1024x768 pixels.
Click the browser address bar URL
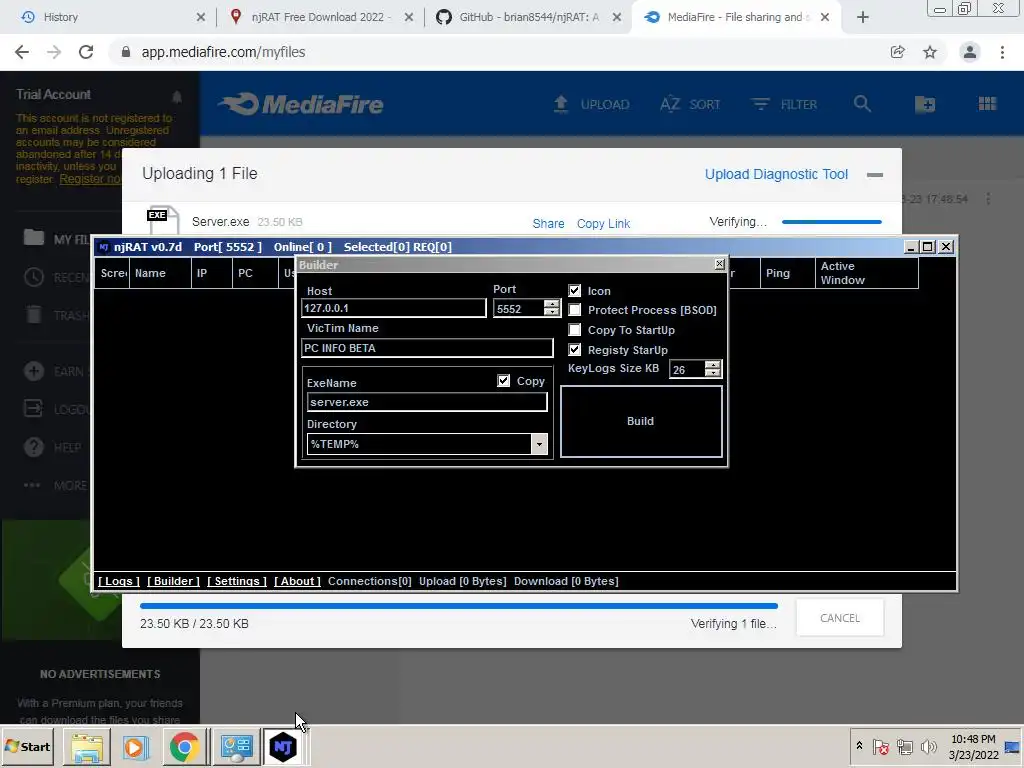tap(223, 52)
